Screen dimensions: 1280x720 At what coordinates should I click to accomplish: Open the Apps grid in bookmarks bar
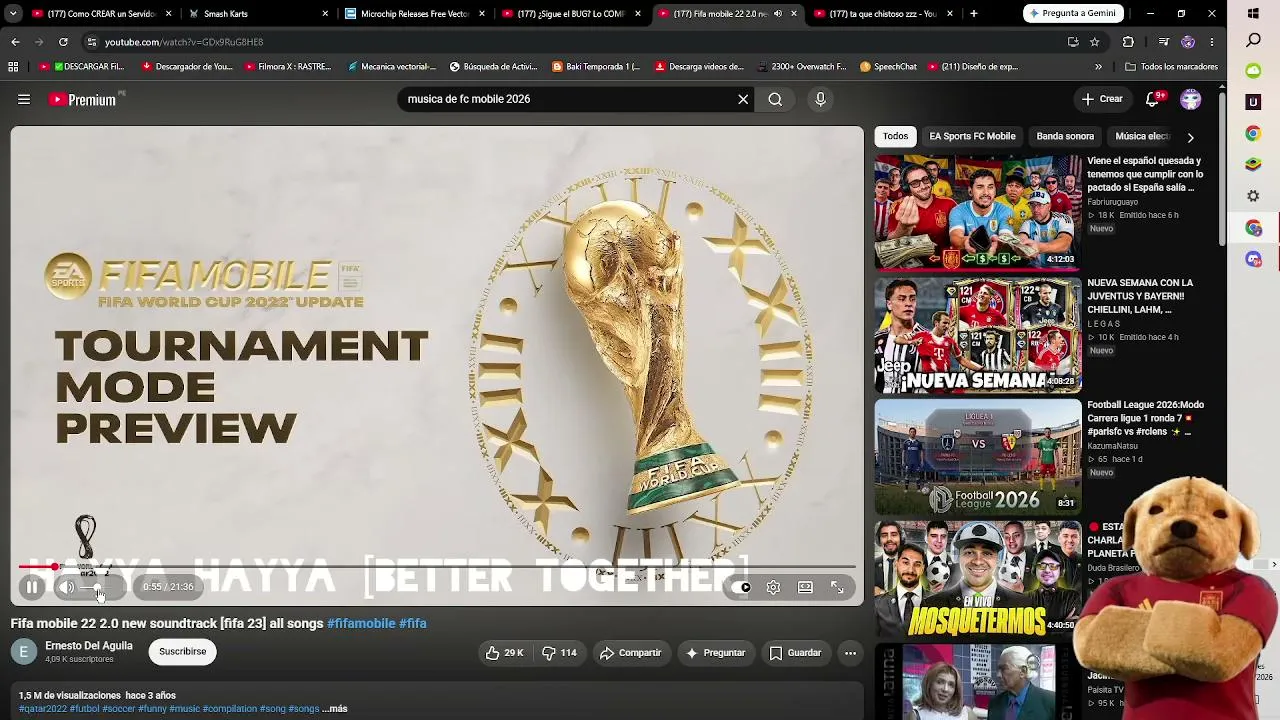click(x=13, y=67)
